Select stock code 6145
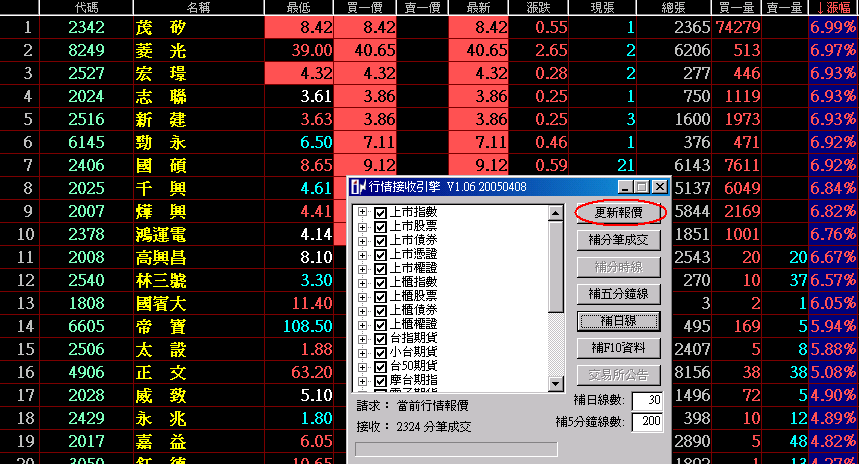Screen dimensions: 859x464 [86, 142]
